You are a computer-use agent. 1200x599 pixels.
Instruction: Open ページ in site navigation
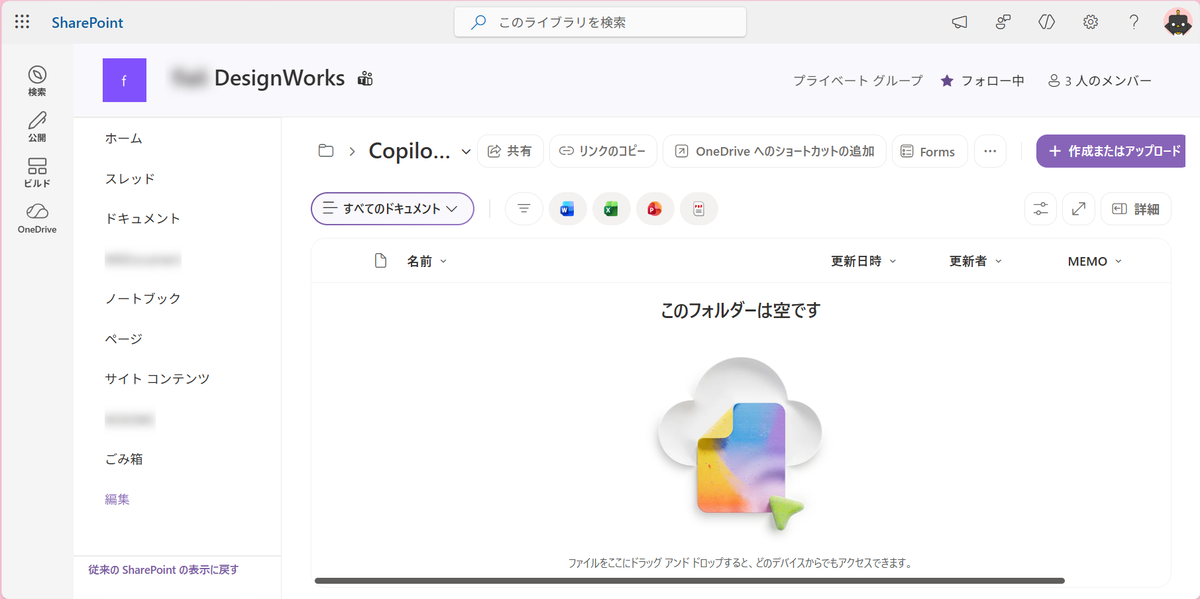click(124, 338)
